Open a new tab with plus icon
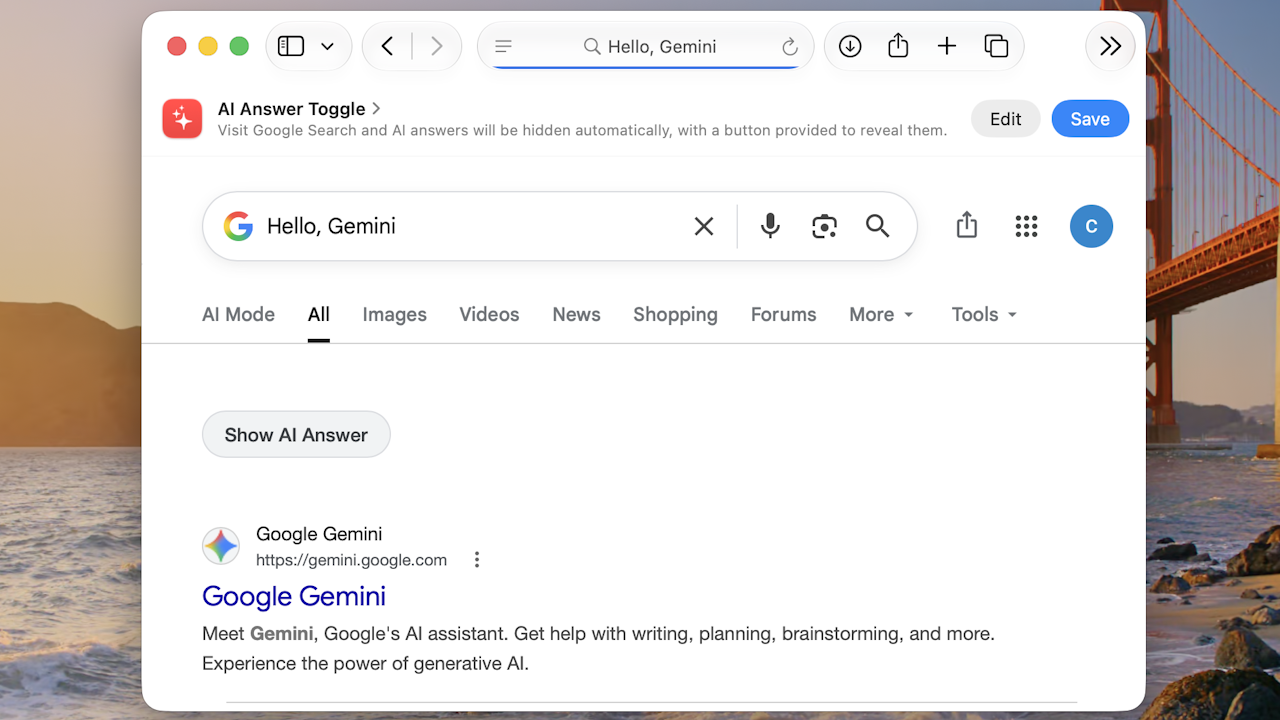This screenshot has height=720, width=1280. click(x=947, y=46)
